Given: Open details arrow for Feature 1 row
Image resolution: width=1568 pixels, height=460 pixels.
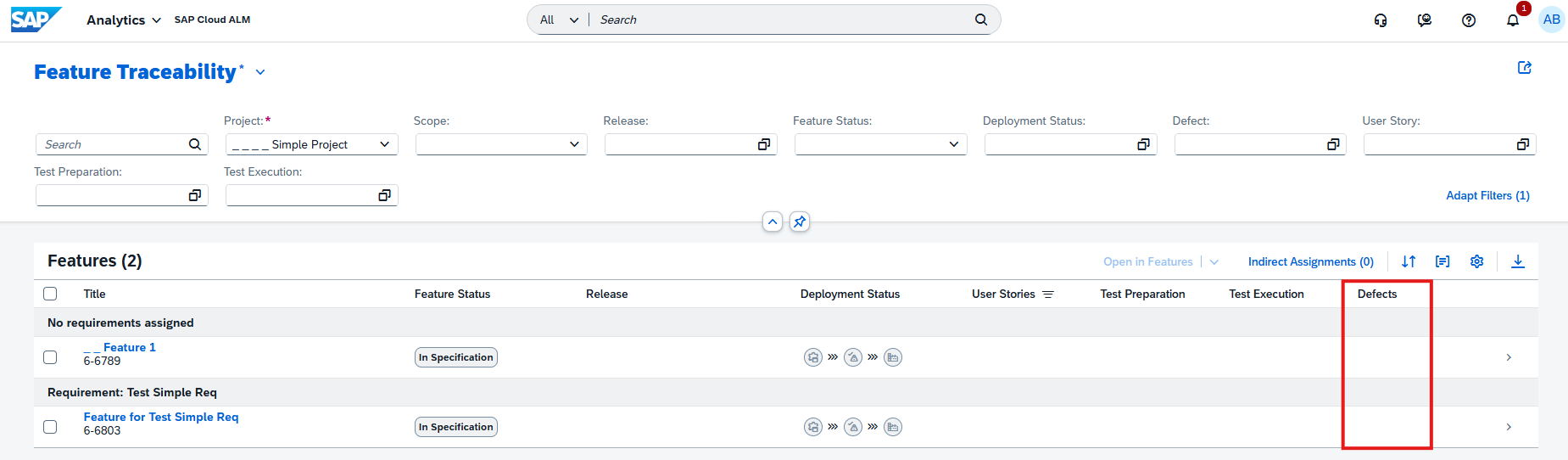Looking at the screenshot, I should point(1509,357).
